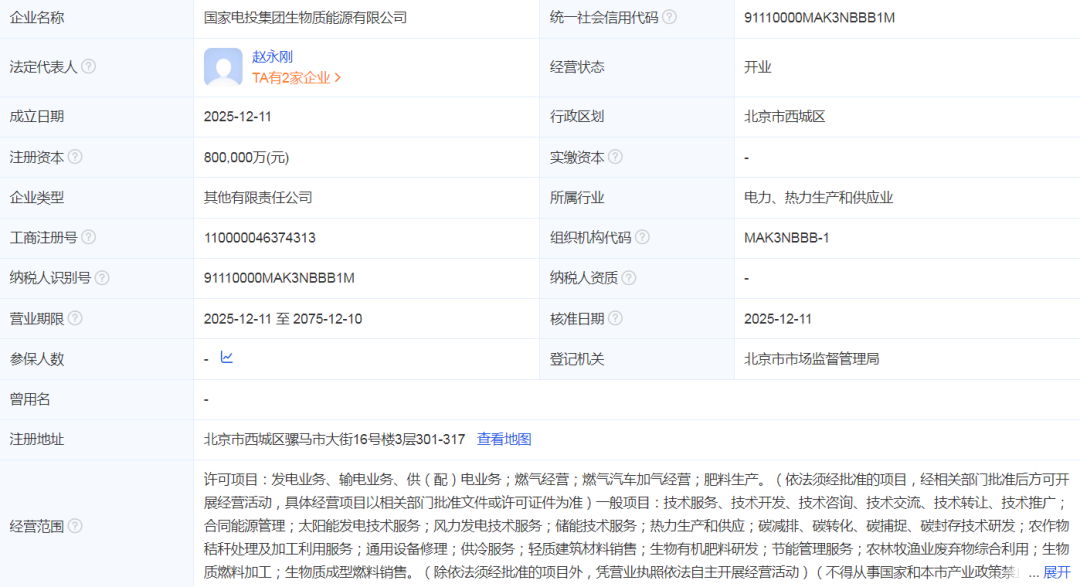The width and height of the screenshot is (1080, 587).
Task: Open the trend chart icon for 参保人数
Action: tap(227, 358)
